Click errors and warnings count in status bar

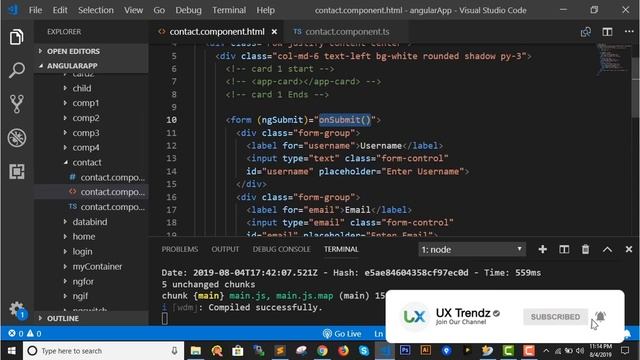25,333
